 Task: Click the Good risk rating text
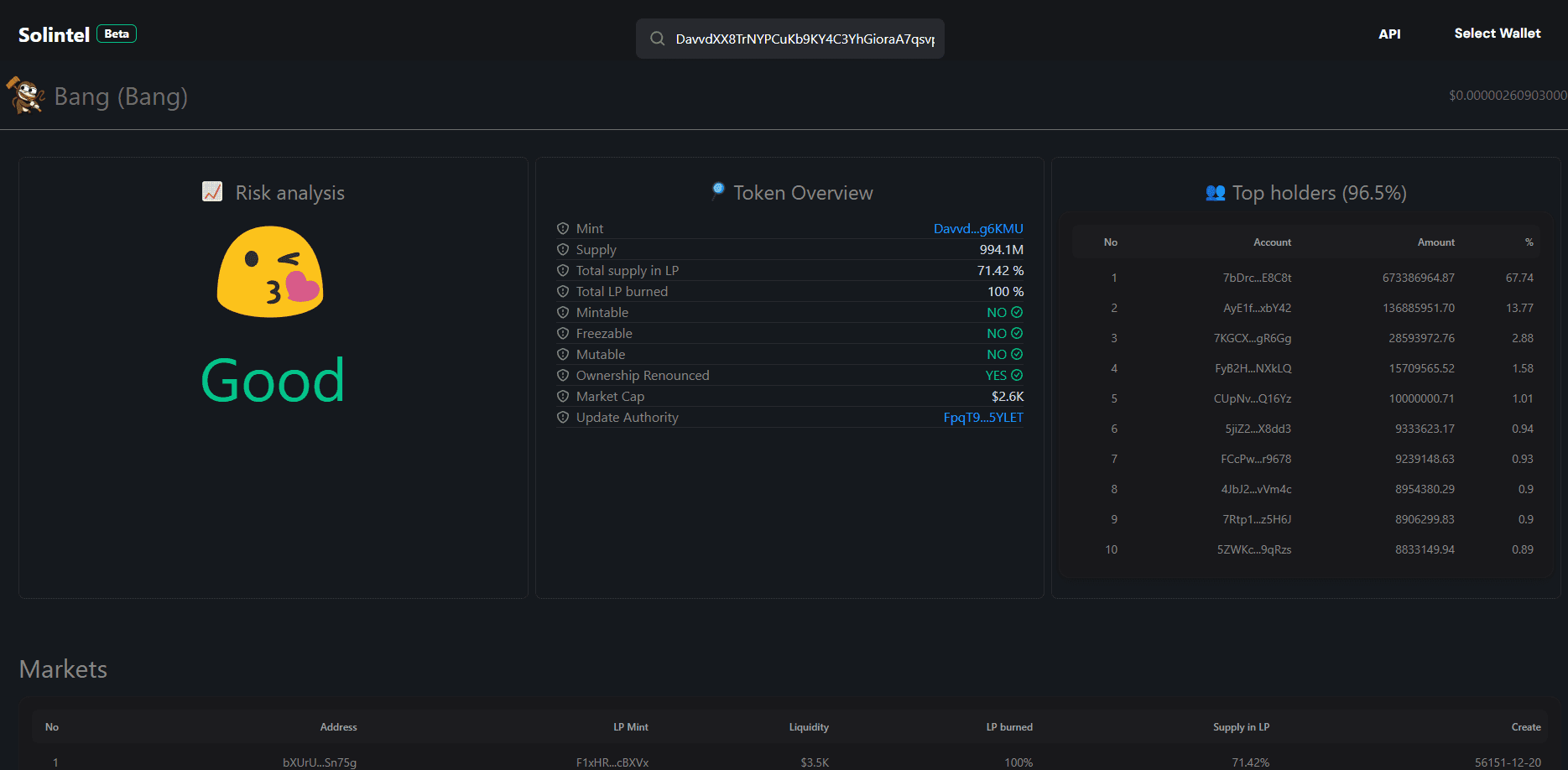click(x=273, y=380)
